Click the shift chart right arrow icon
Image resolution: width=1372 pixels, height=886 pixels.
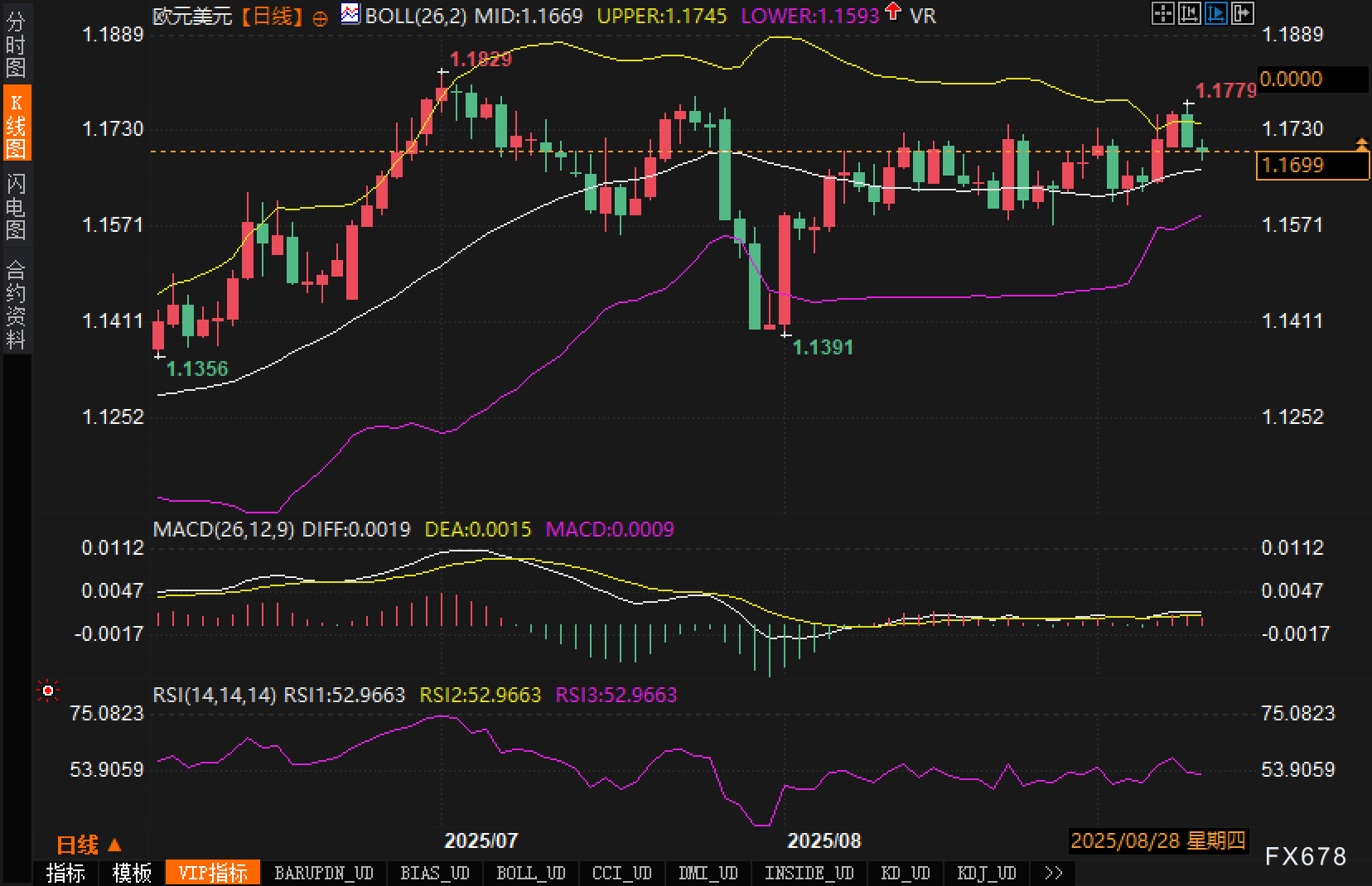[1242, 13]
